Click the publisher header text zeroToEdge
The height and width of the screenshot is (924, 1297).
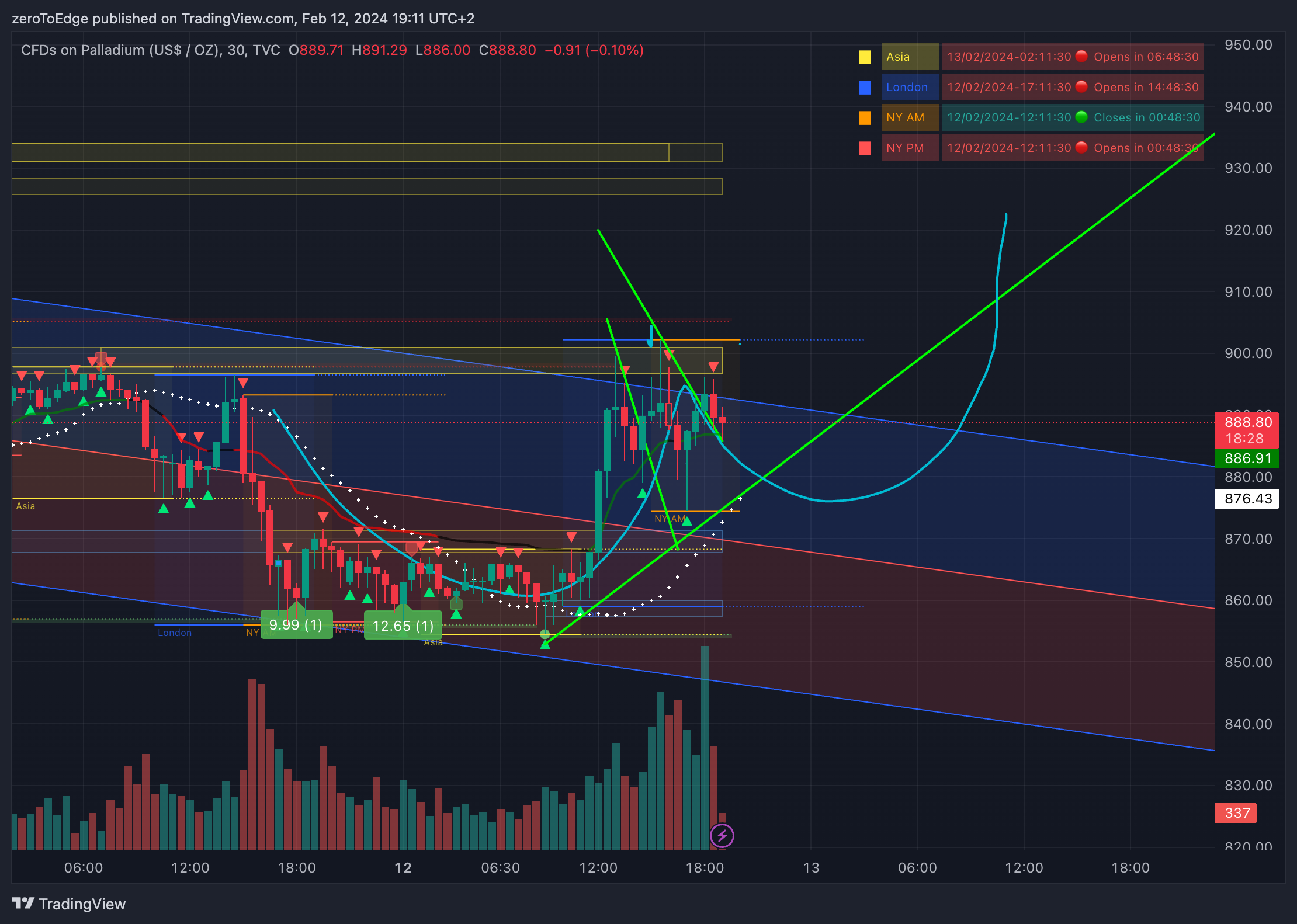pos(50,19)
